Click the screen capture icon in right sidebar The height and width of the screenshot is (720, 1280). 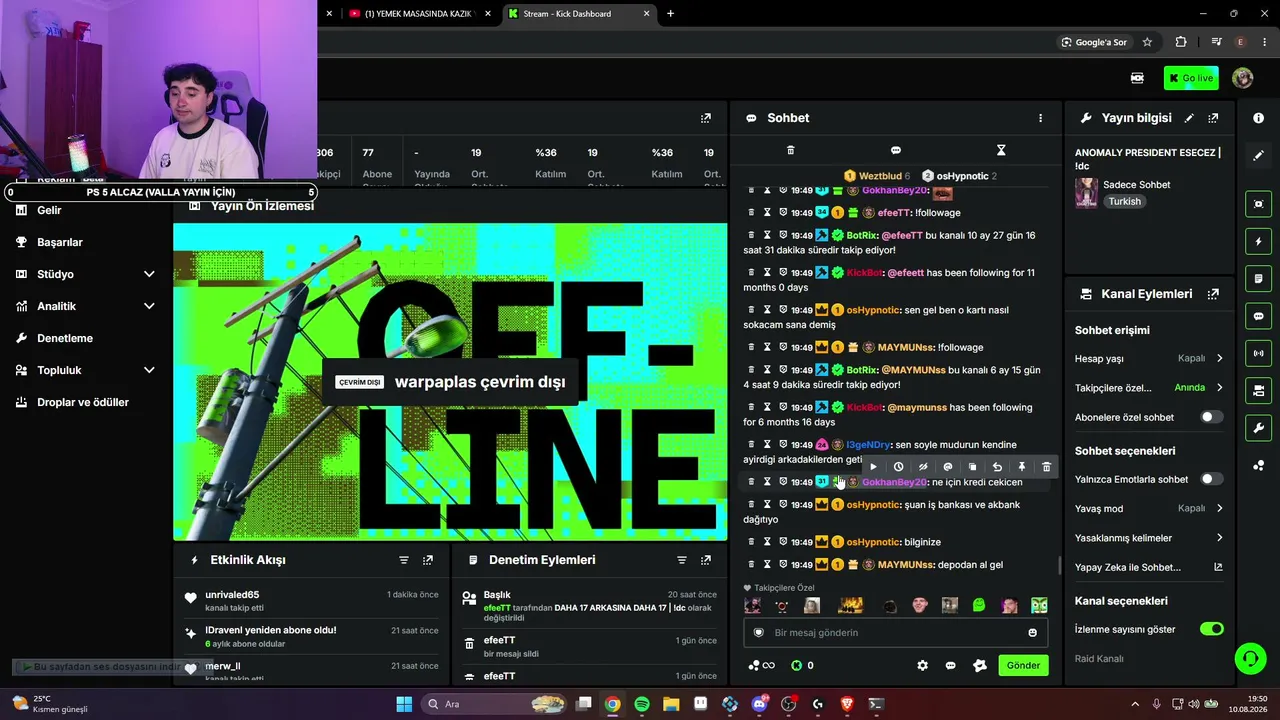(1258, 204)
